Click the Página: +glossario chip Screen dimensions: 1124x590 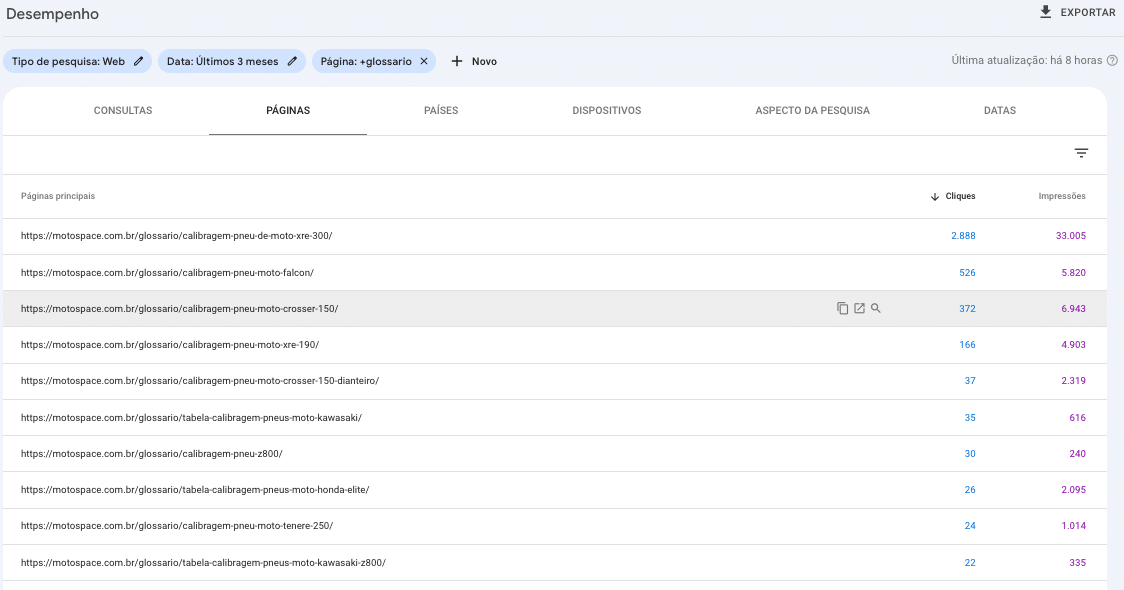pyautogui.click(x=373, y=61)
